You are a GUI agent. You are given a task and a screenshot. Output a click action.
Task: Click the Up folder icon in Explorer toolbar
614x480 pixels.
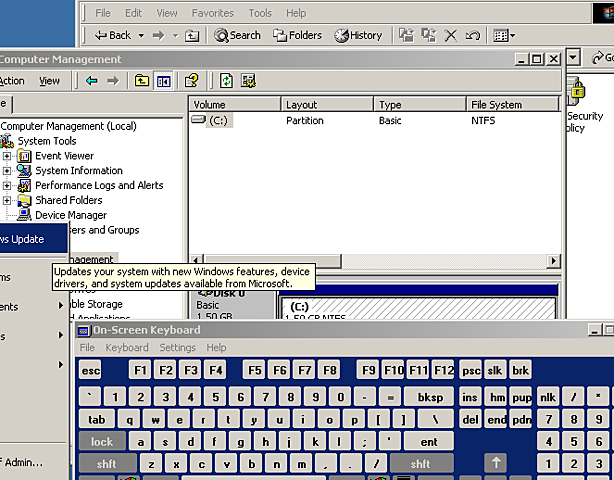[x=192, y=36]
